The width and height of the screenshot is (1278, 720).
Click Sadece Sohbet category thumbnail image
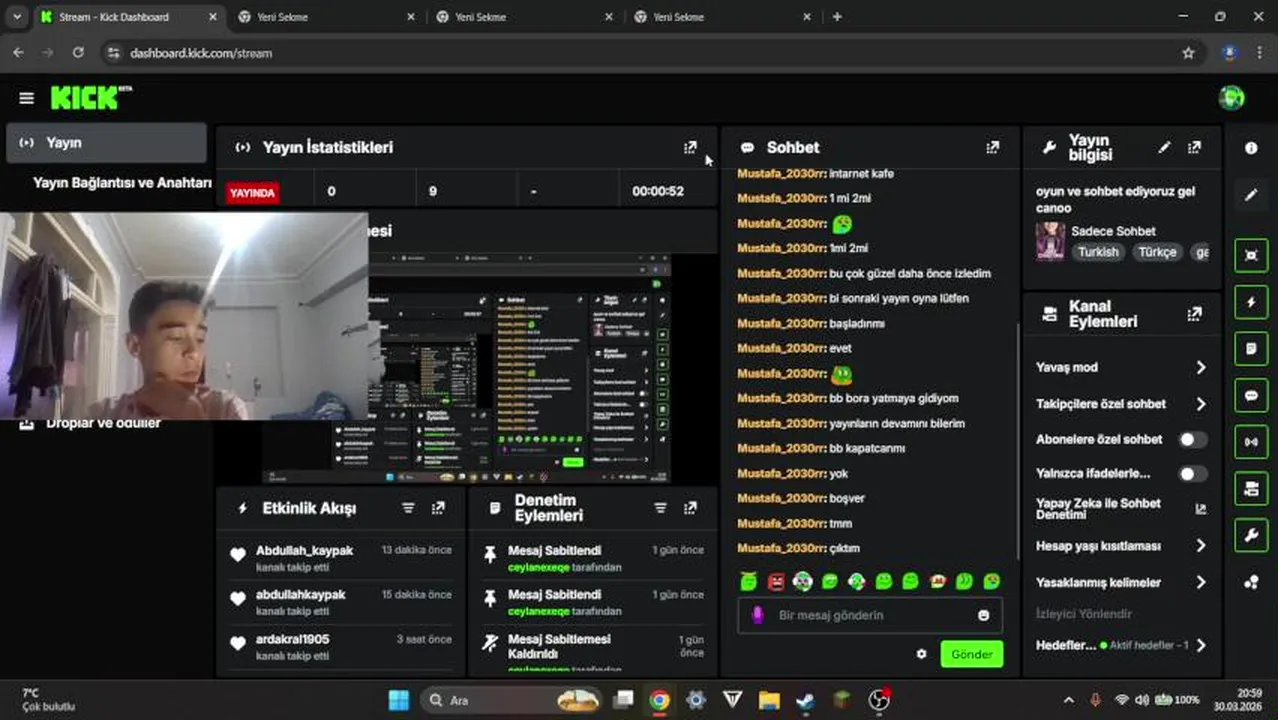tap(1050, 241)
